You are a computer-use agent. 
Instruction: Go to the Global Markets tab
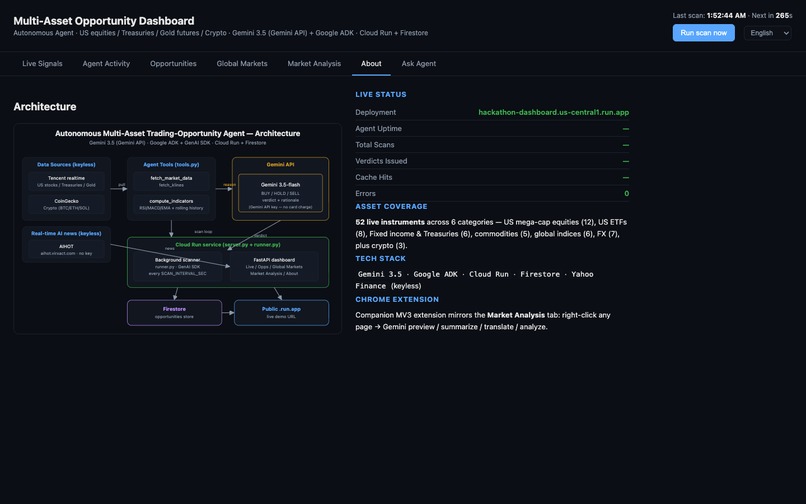coord(242,64)
